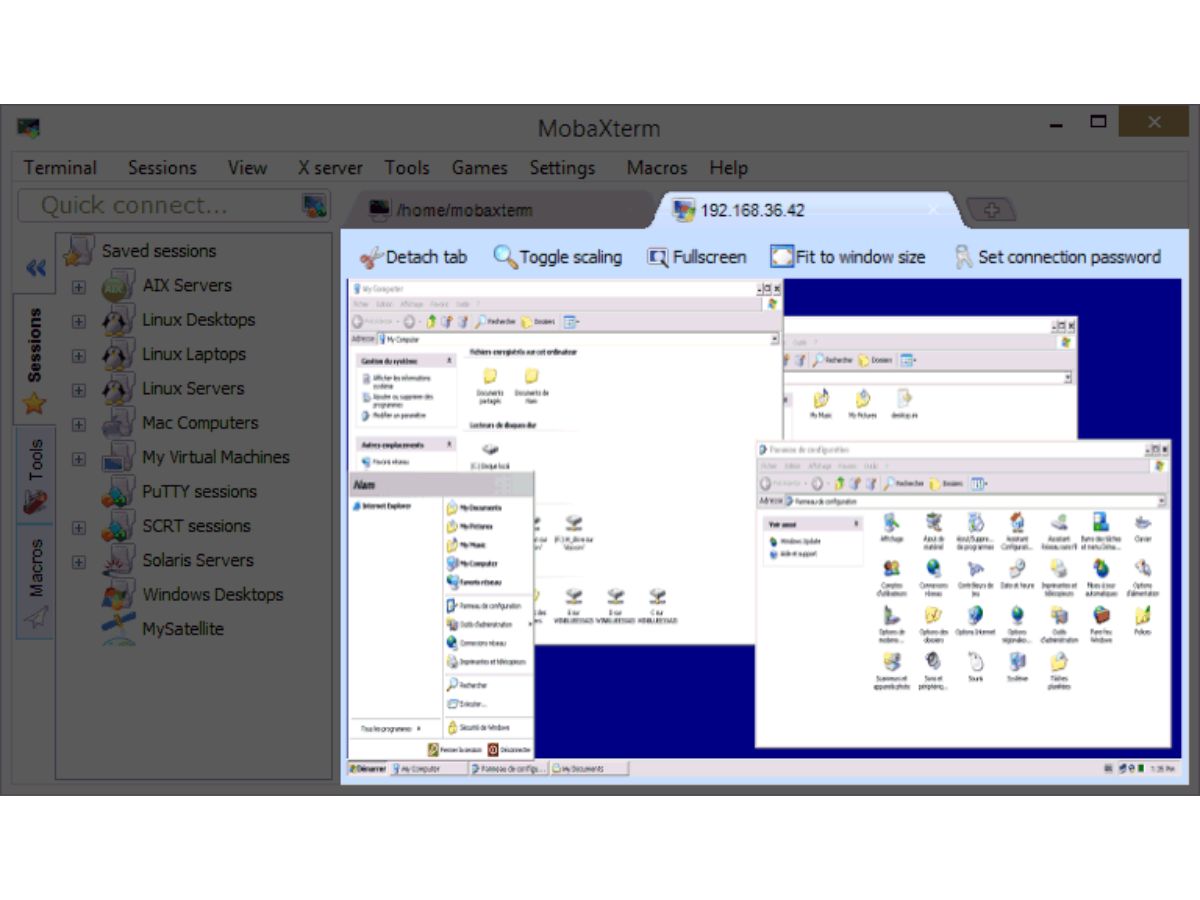Click Up folder icon in My Computer toolbar
The width and height of the screenshot is (1200, 900).
[432, 322]
